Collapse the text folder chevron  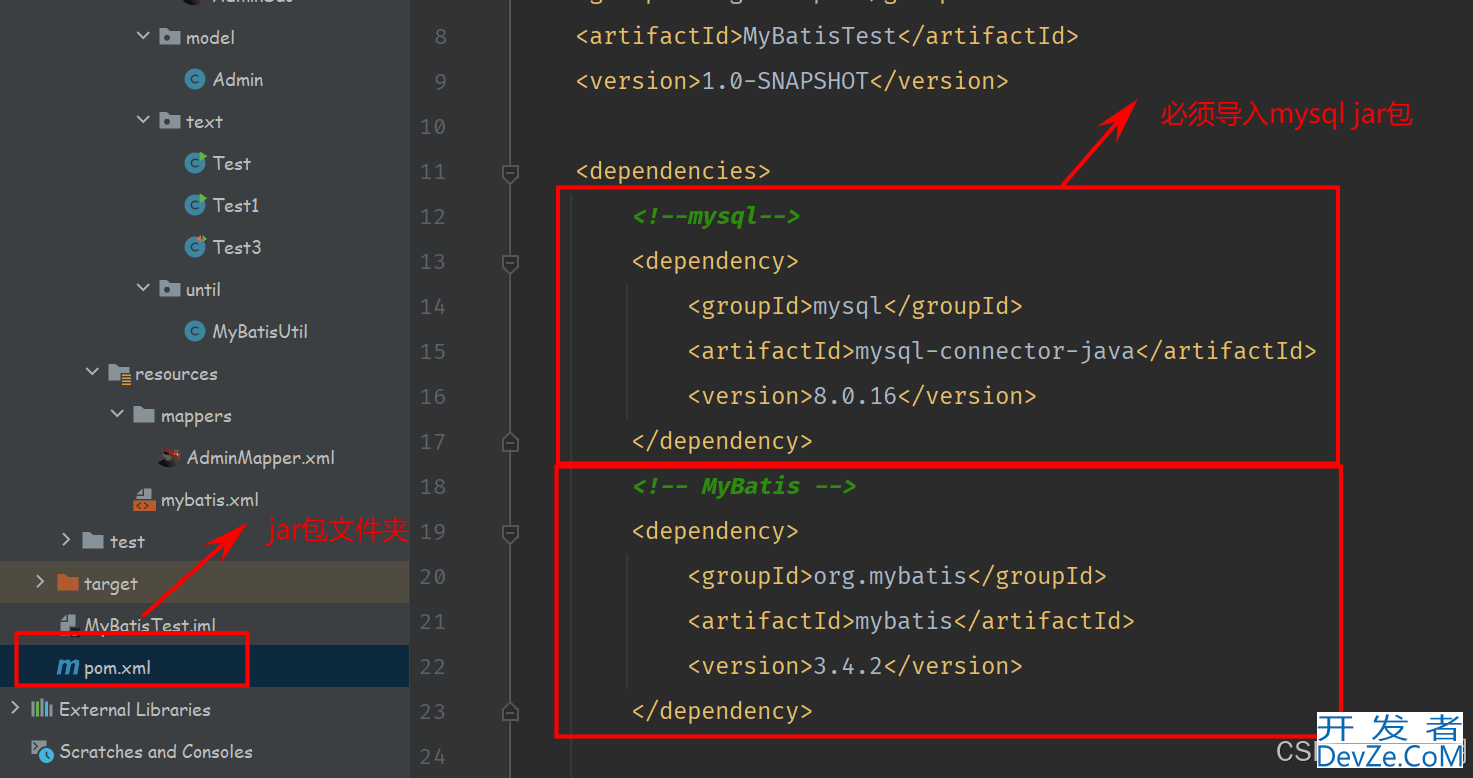point(143,120)
